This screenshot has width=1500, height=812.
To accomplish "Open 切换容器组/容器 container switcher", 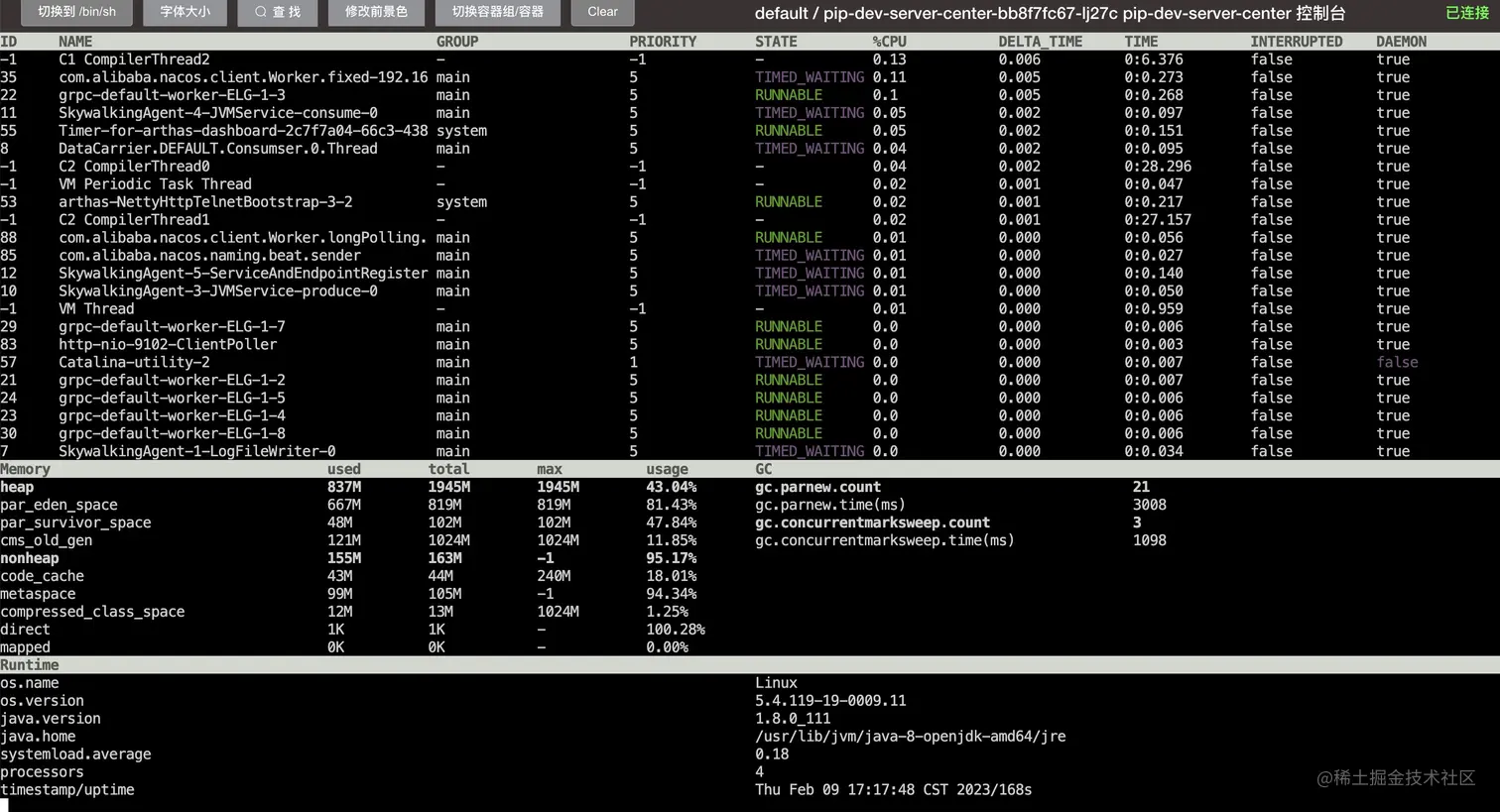I will [498, 12].
